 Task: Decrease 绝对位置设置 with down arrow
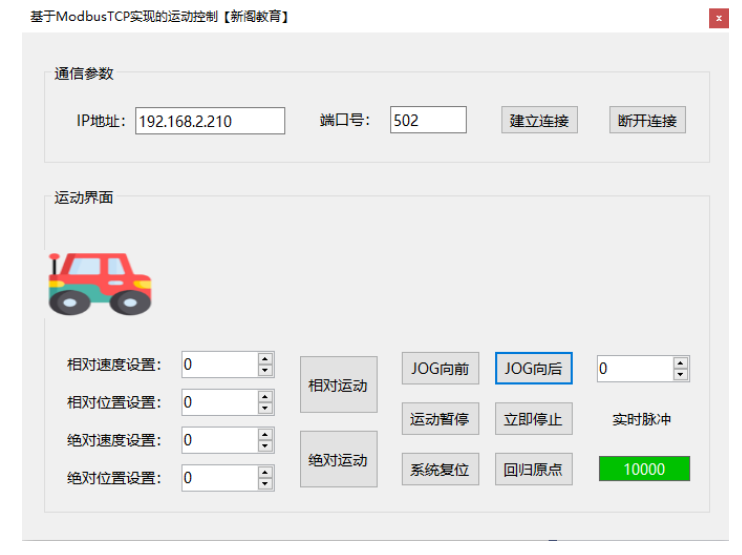[x=265, y=484]
